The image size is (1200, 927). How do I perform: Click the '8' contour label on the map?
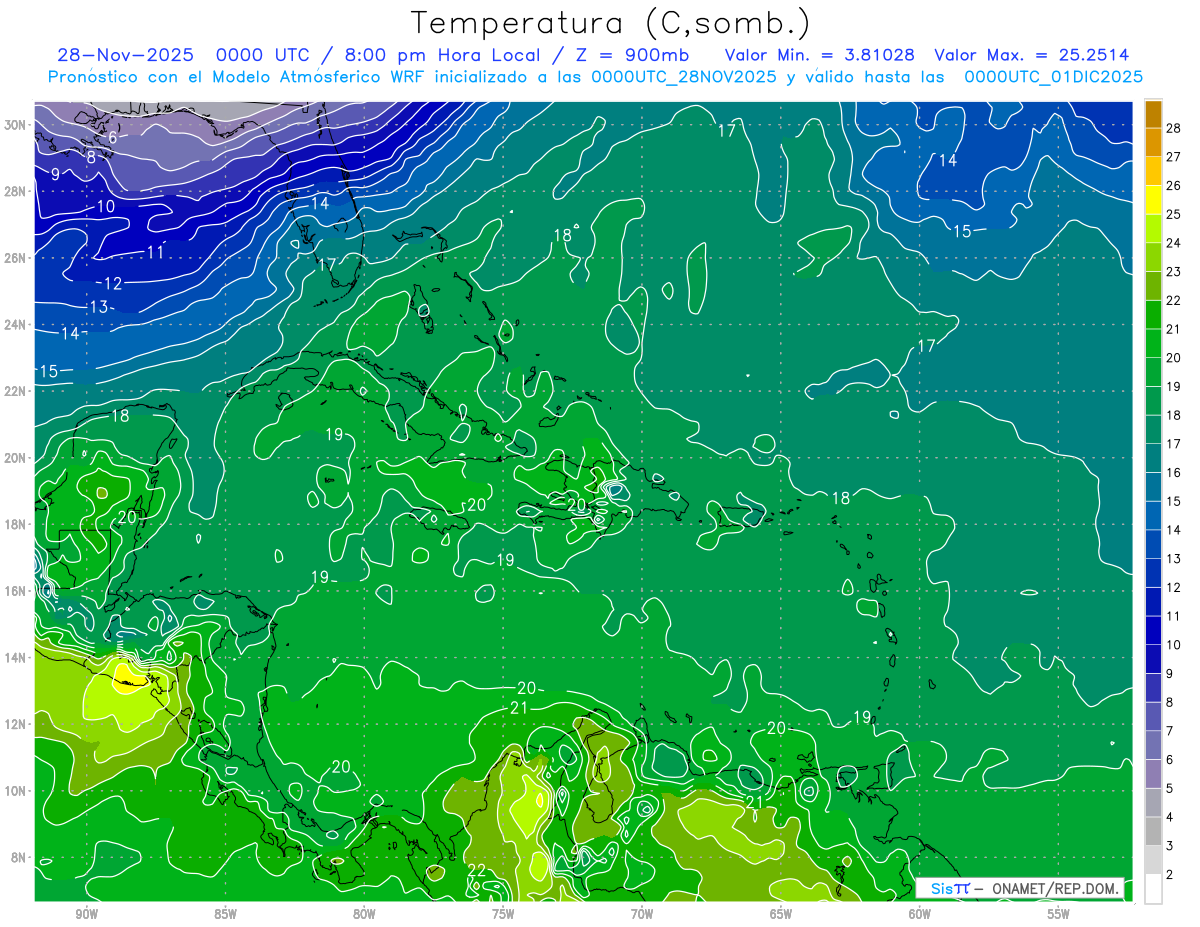91,157
